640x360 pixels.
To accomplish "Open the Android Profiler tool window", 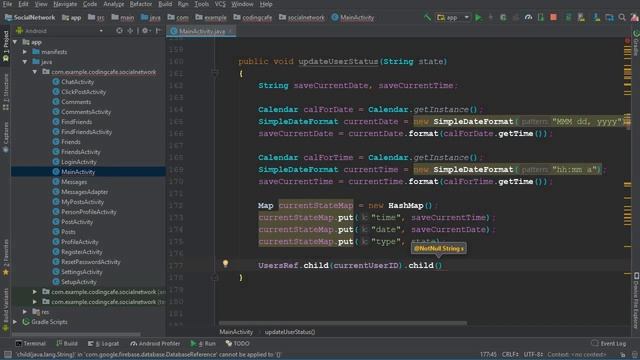I will 155,344.
